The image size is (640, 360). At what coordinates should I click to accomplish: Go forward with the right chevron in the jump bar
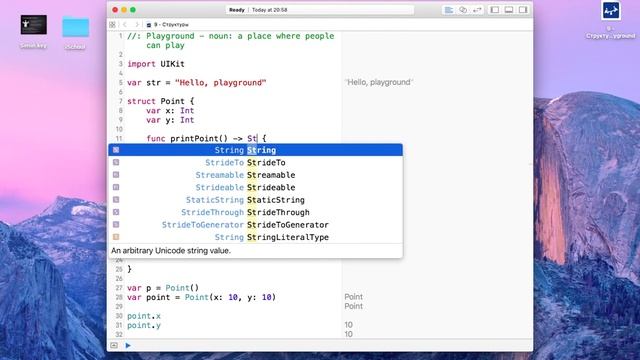137,25
